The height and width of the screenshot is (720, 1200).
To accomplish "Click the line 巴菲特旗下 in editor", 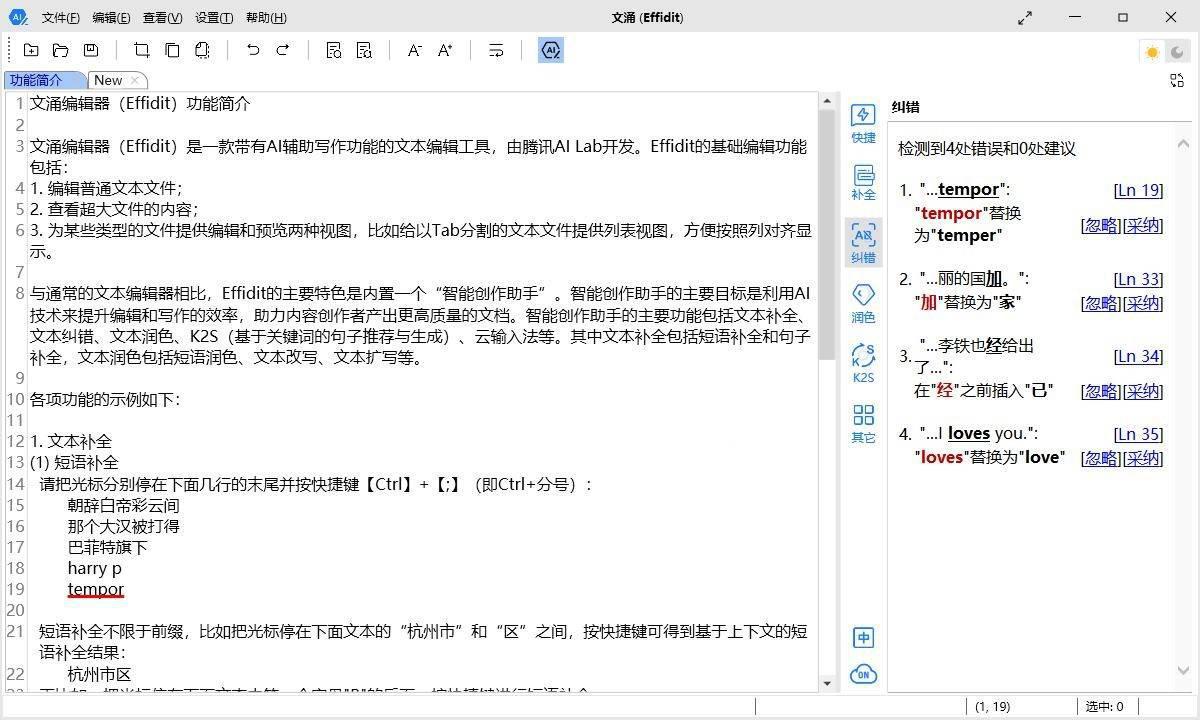I will click(x=107, y=547).
